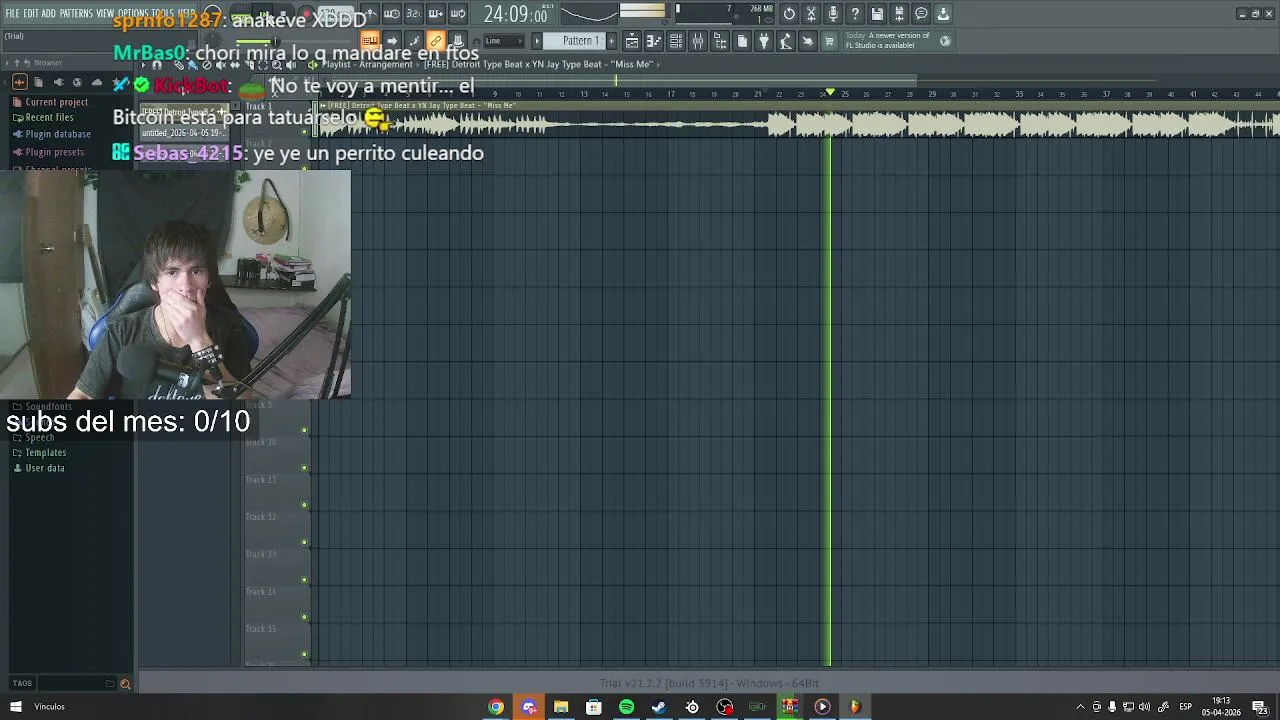This screenshot has height=720, width=1280.
Task: Click the download arrow icon in toolbar
Action: pos(943,14)
